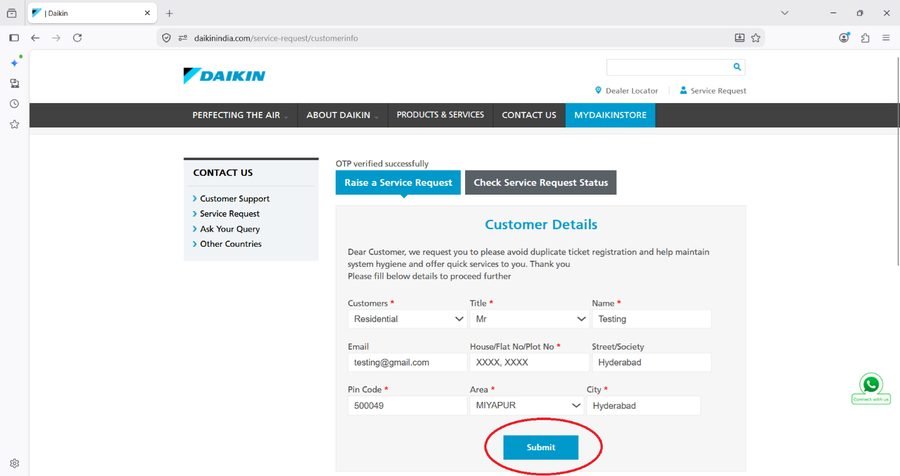900x476 pixels.
Task: Open Other Countries link
Action: (x=230, y=244)
